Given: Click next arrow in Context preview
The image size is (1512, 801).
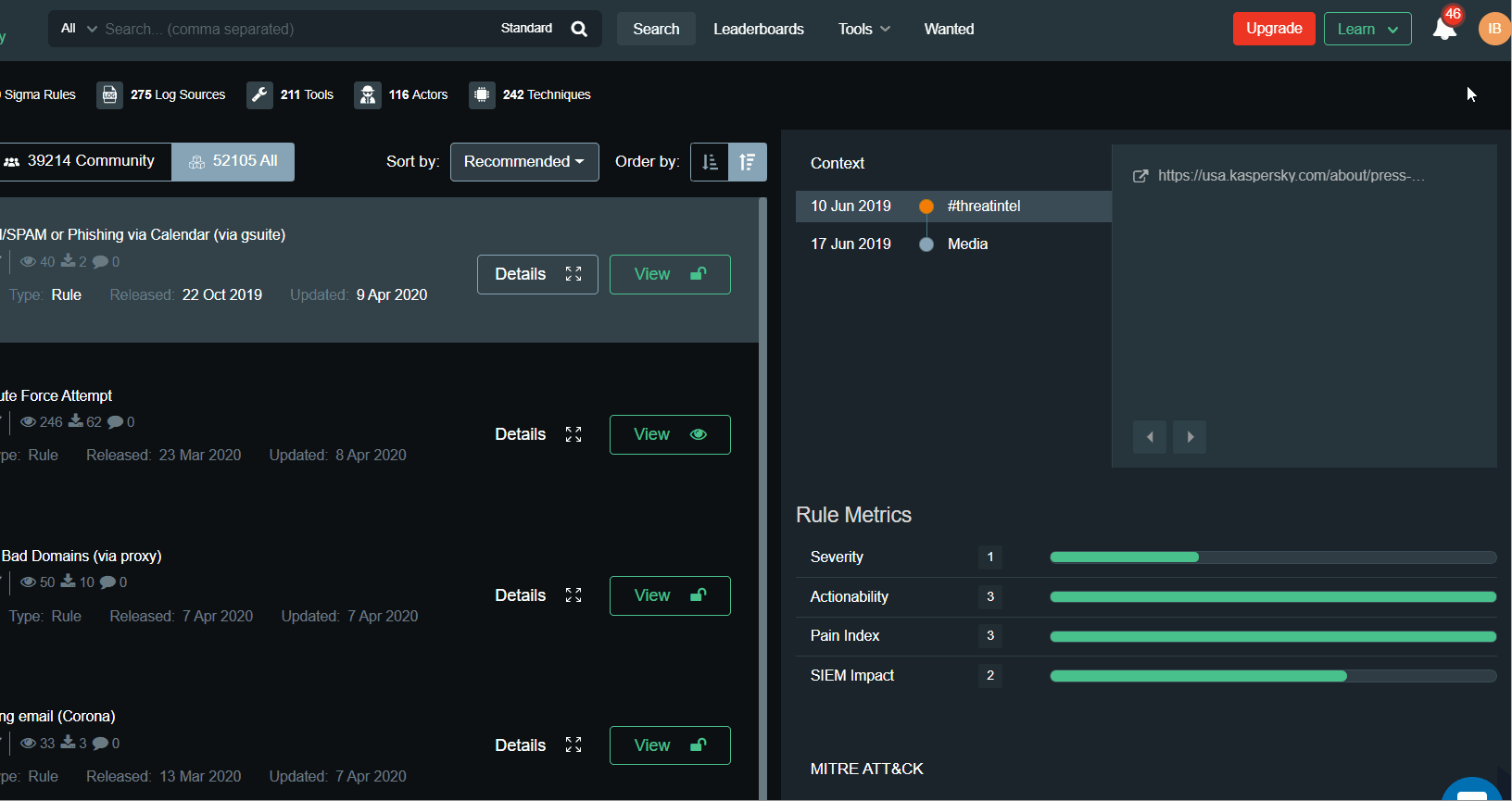Looking at the screenshot, I should tap(1190, 437).
